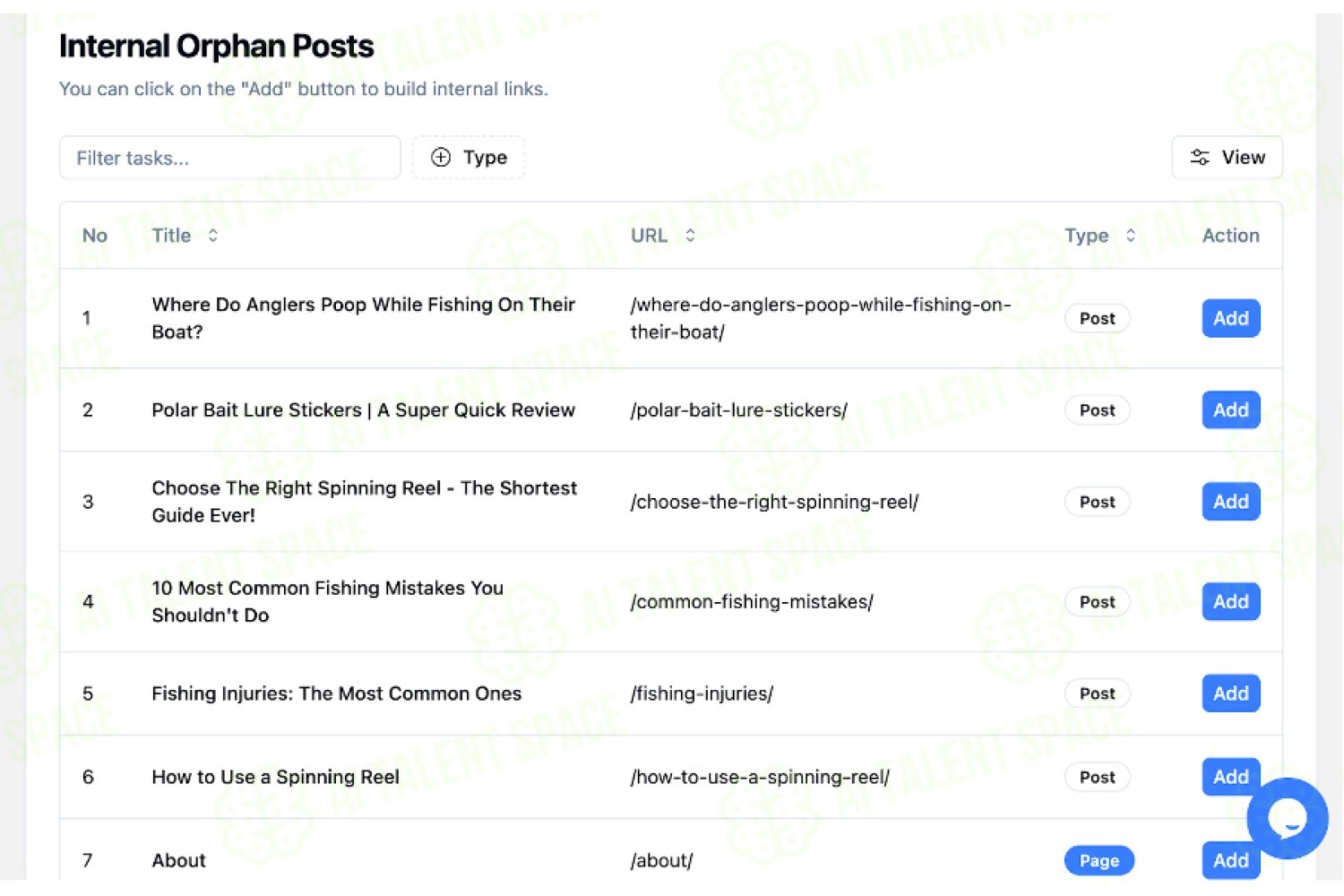Add link for Fishing Injuries post
Screen dimensions: 1344x896
1230,693
